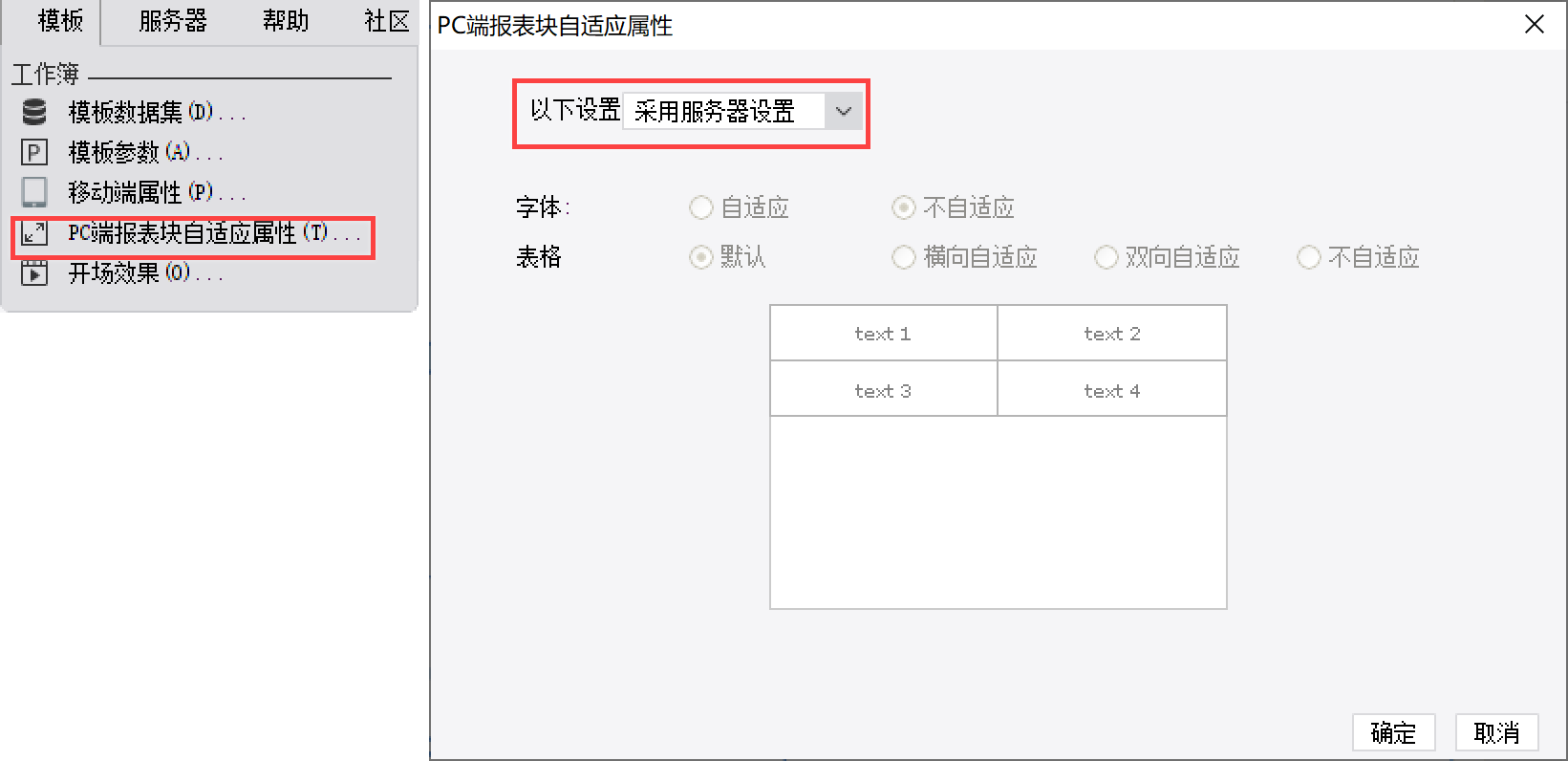Select 不自适应 radio for 表格
Viewport: 1568px width, 761px height.
click(x=1309, y=257)
